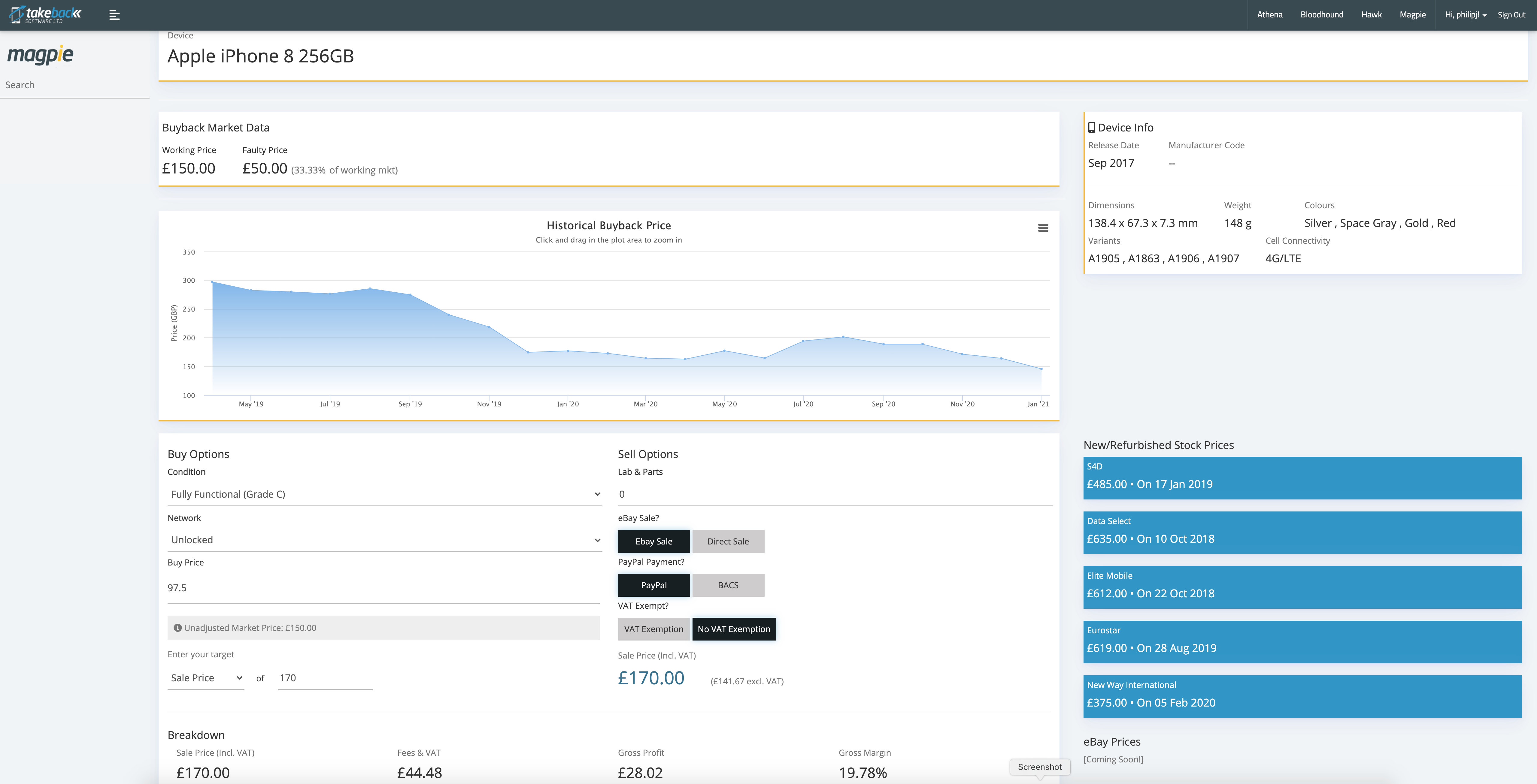Click the Colours list Silver, Space Gray
Image resolution: width=1537 pixels, height=784 pixels.
(x=1379, y=223)
